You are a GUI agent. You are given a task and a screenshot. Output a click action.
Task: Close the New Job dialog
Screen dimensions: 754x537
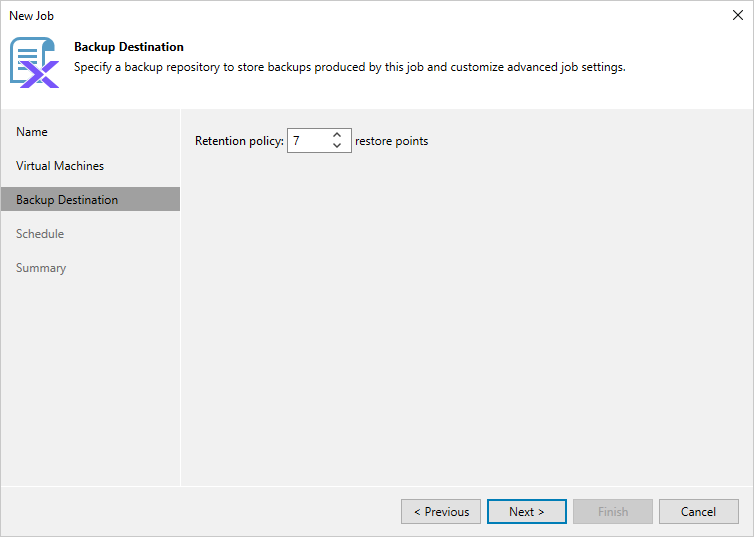pos(738,15)
